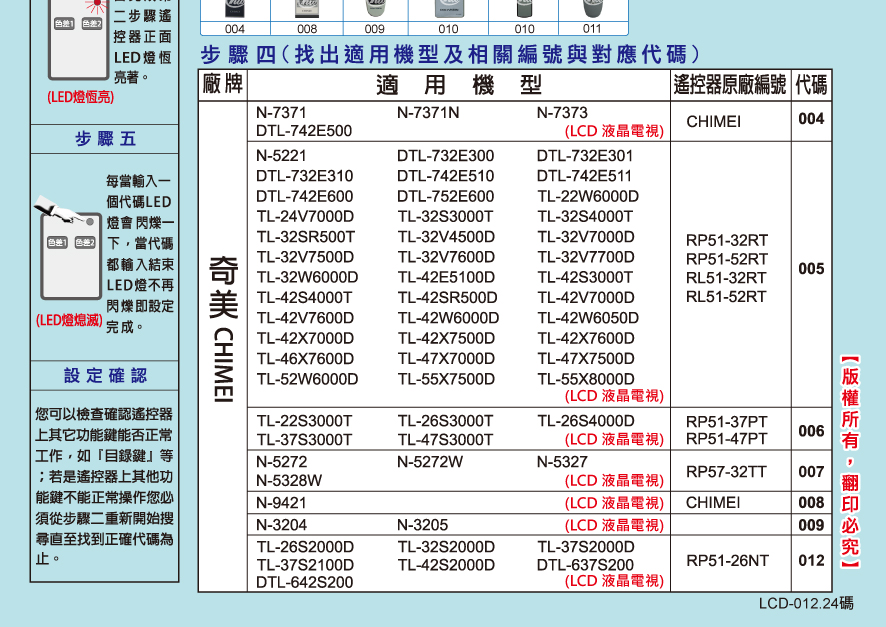Click the 色差2 button on step five remote

coord(85,242)
